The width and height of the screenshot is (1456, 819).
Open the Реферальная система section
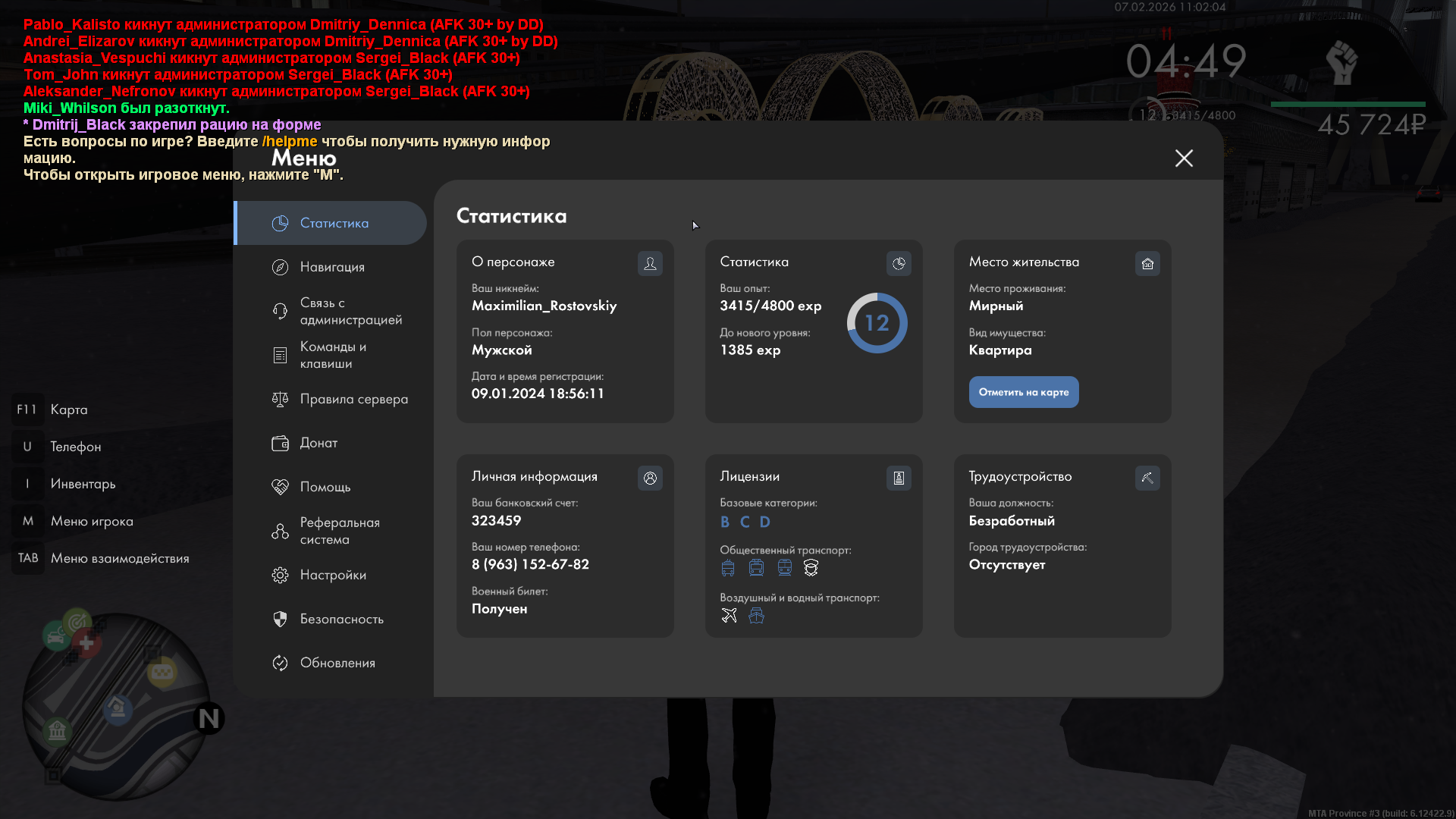tap(339, 531)
